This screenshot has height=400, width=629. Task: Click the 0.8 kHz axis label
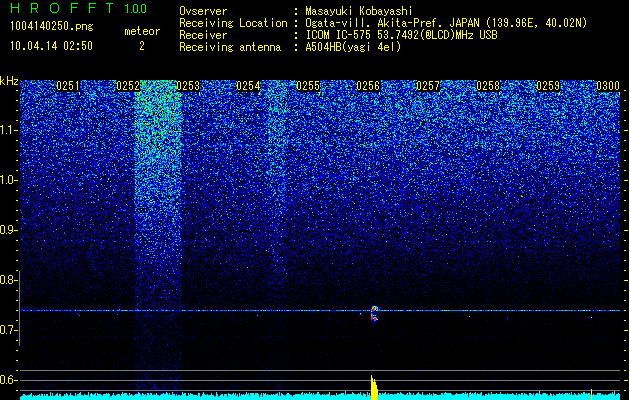tap(9, 280)
